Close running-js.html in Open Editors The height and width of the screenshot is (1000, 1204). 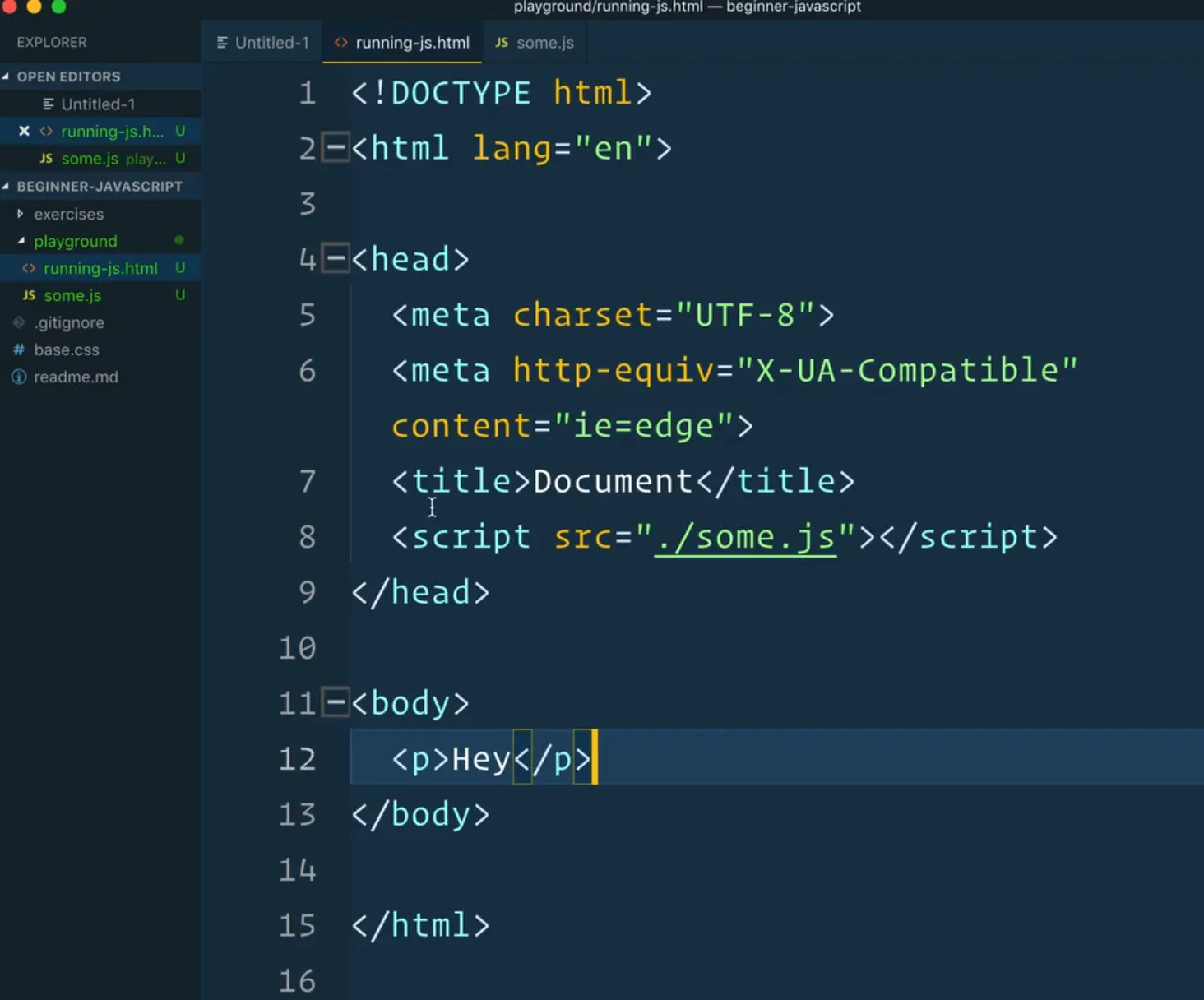coord(24,131)
